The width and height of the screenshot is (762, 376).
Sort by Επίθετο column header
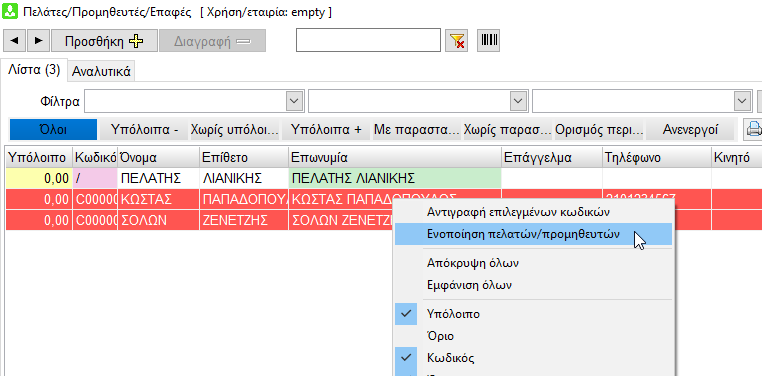(x=244, y=157)
